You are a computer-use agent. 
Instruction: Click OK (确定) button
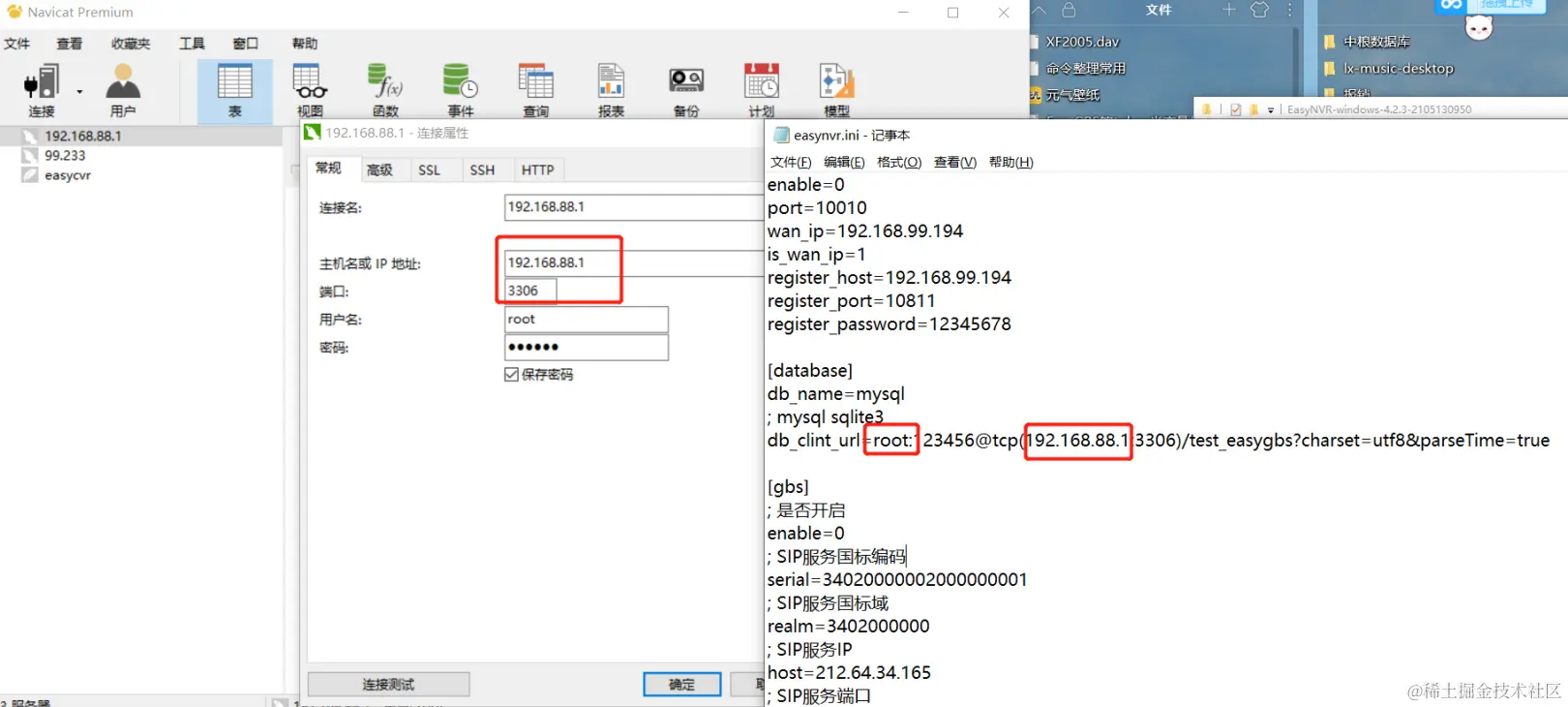(x=682, y=684)
